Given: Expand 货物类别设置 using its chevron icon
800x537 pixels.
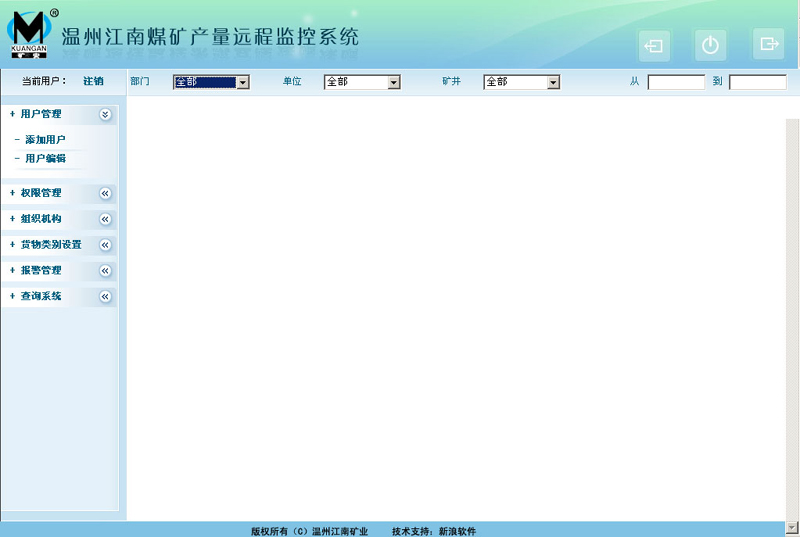Looking at the screenshot, I should coord(105,245).
